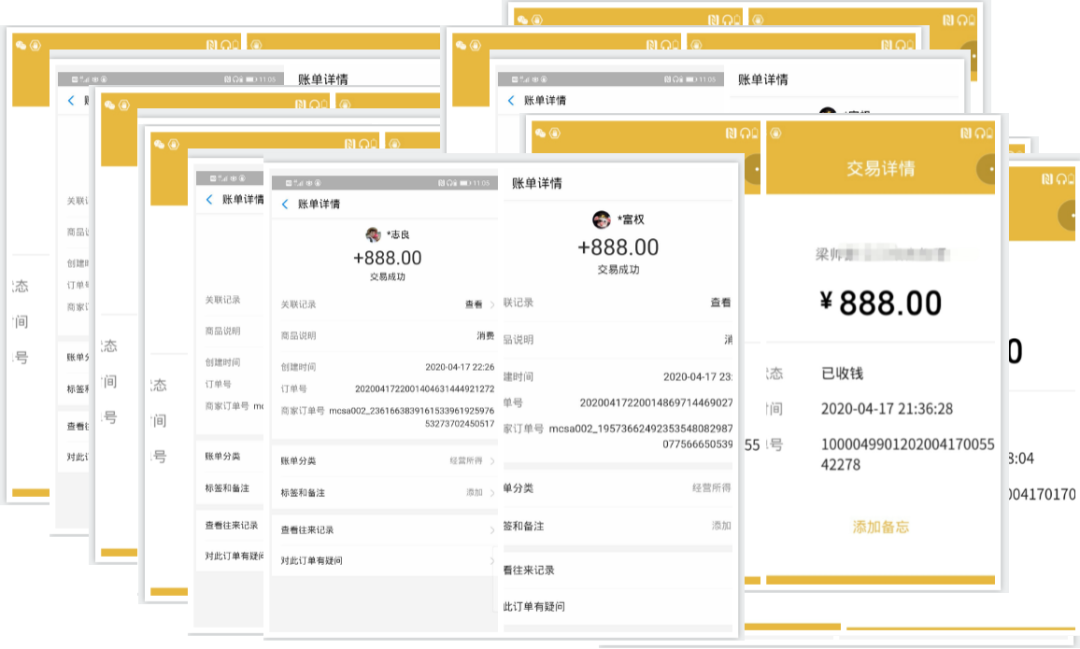Tap the floating dot button beside 交易详情 title
Image resolution: width=1080 pixels, height=649 pixels.
tap(987, 169)
